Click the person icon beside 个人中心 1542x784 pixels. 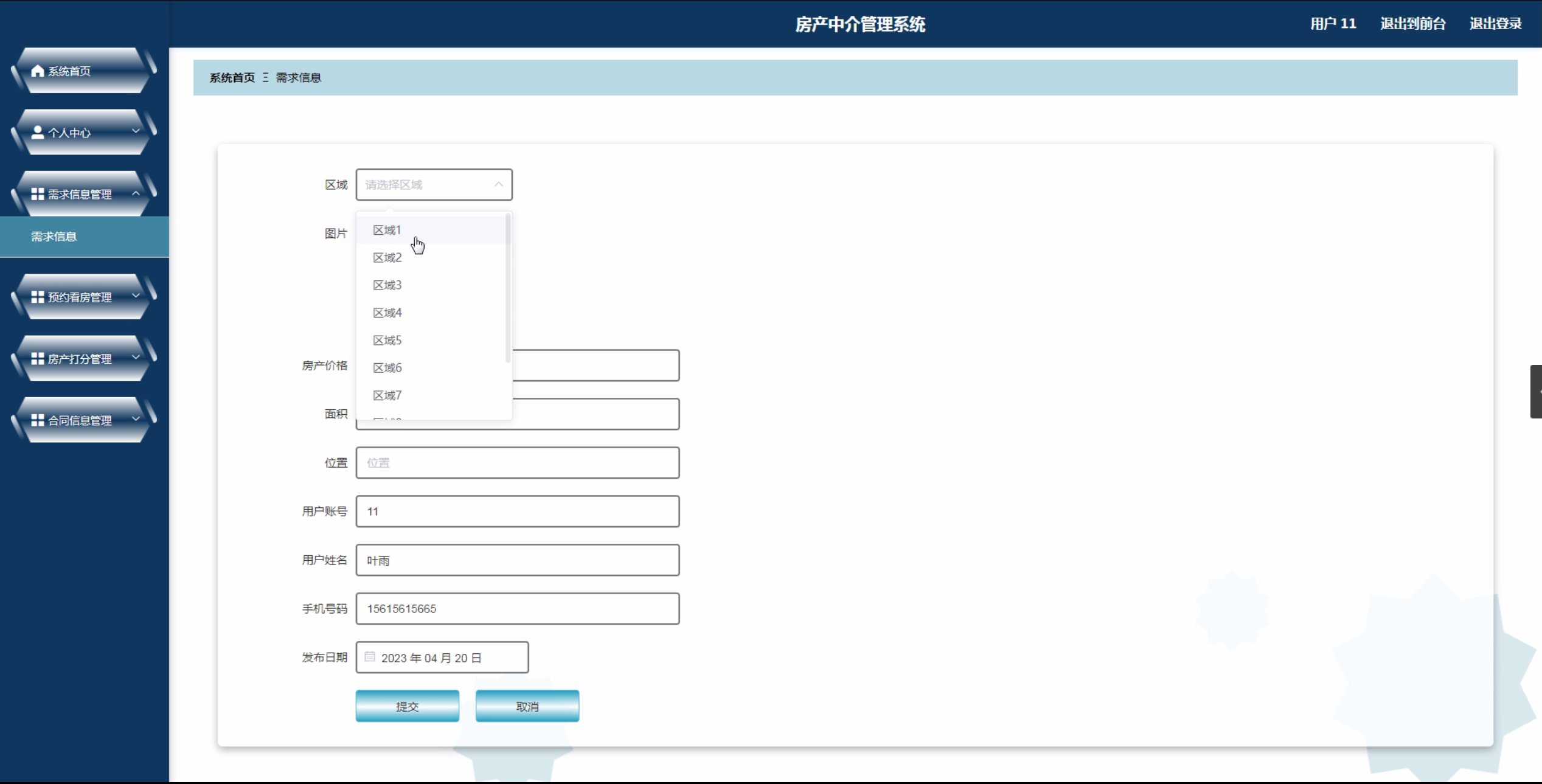(x=38, y=133)
